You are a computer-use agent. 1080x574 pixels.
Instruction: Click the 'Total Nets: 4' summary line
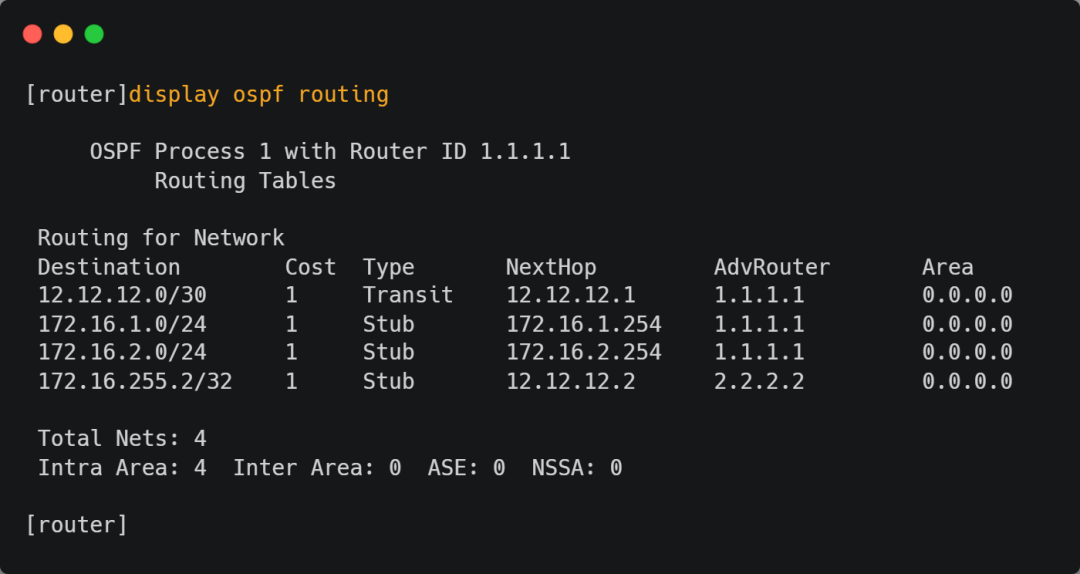pyautogui.click(x=122, y=438)
